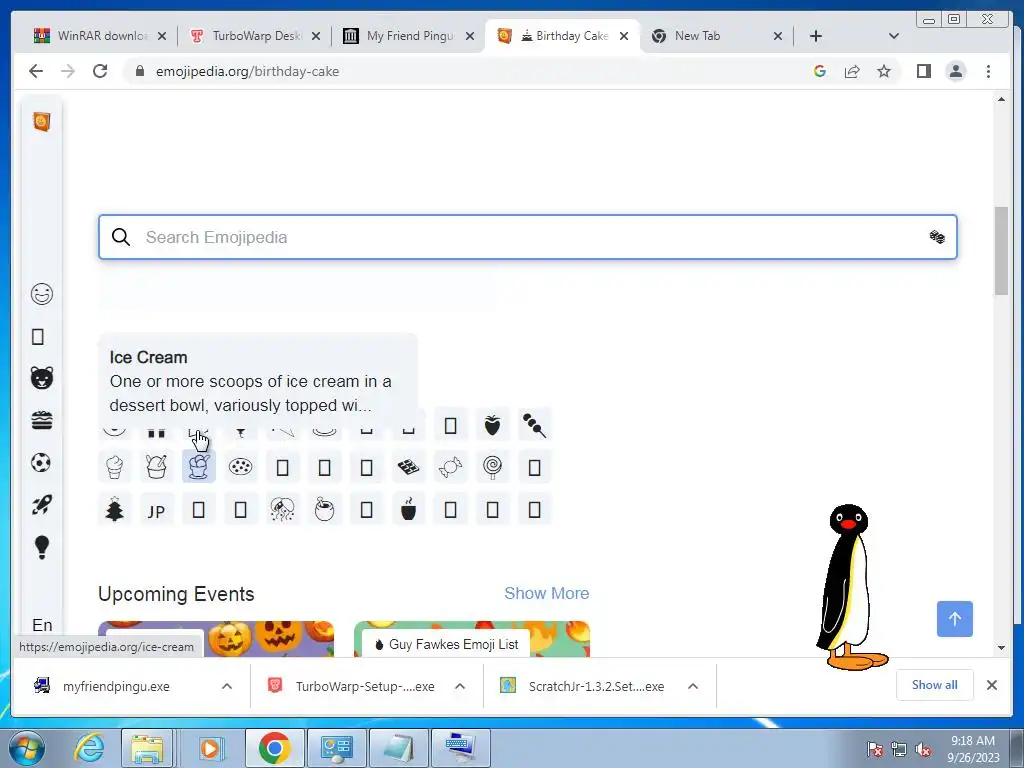1024x768 pixels.
Task: Click the random emoji dice icon
Action: click(937, 237)
